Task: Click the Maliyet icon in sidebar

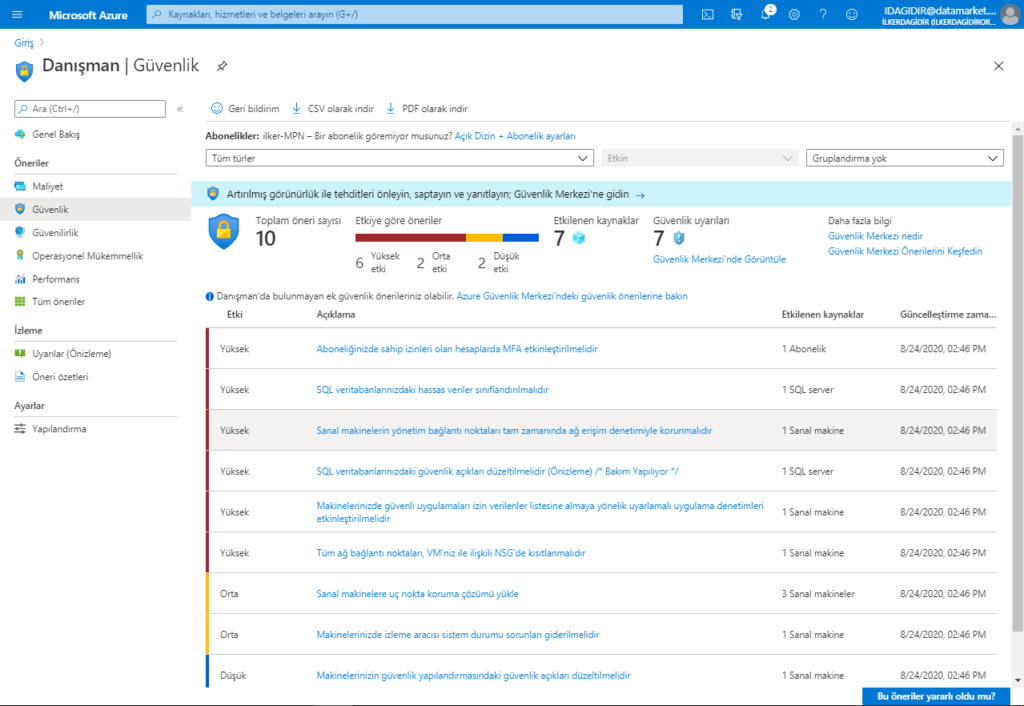Action: click(x=20, y=187)
